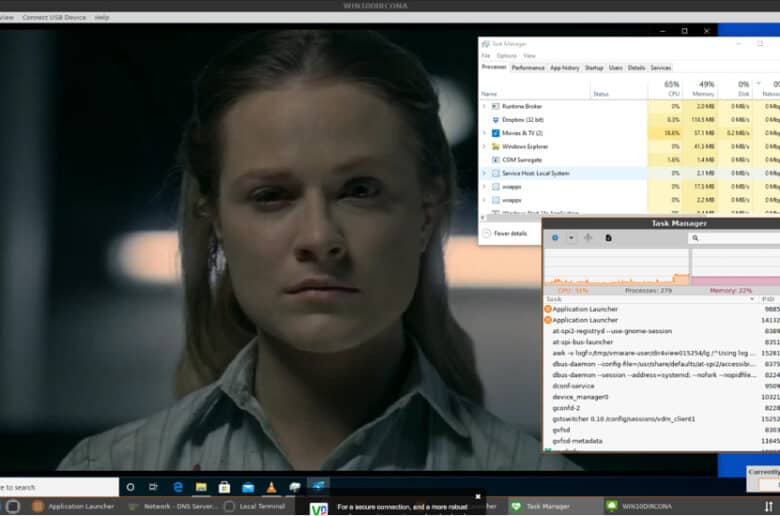Click the crosshair identify-window icon in Task Manager
This screenshot has height=516, width=780.
[588, 238]
